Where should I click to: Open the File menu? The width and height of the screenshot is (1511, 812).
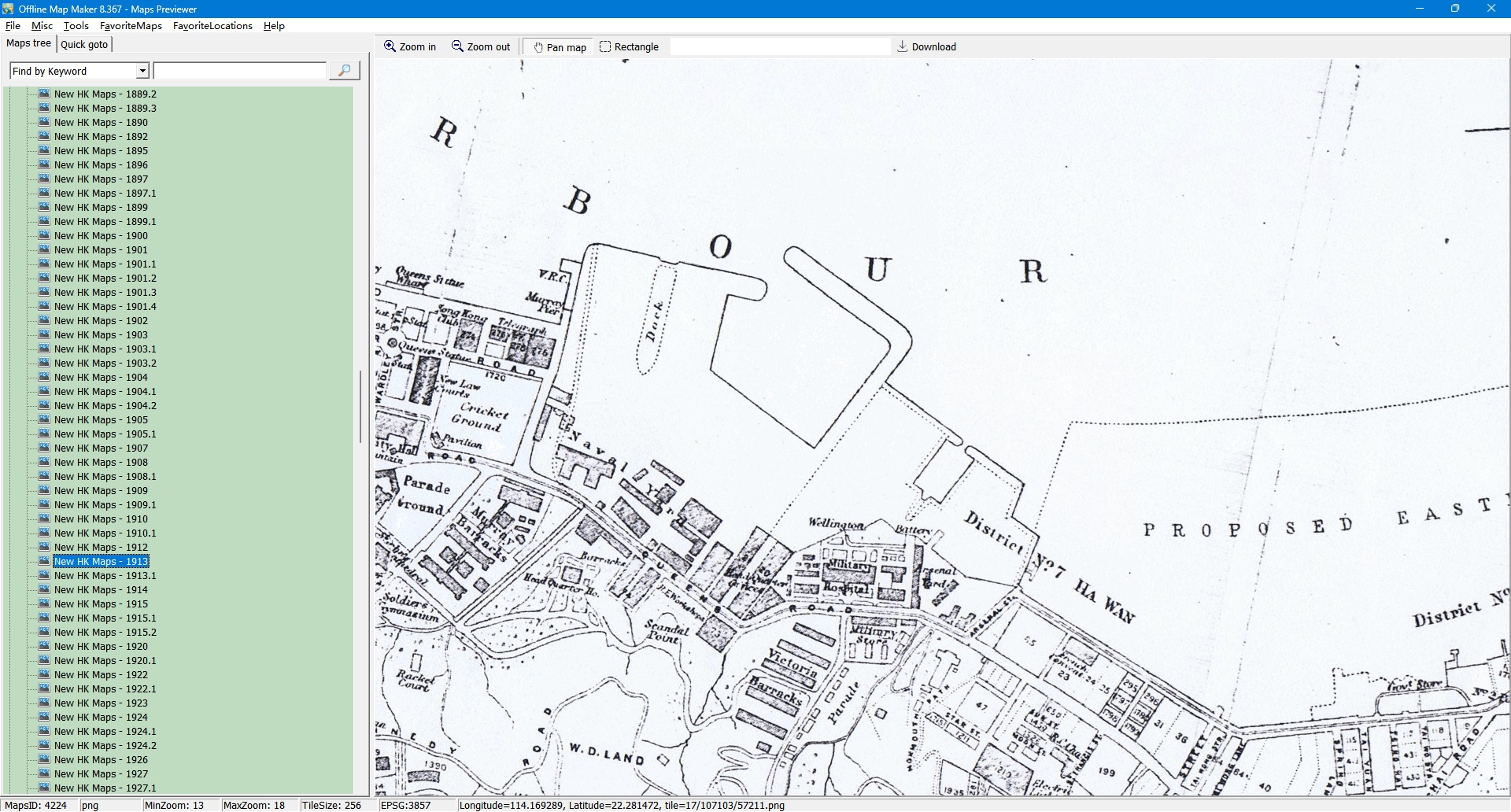click(13, 26)
